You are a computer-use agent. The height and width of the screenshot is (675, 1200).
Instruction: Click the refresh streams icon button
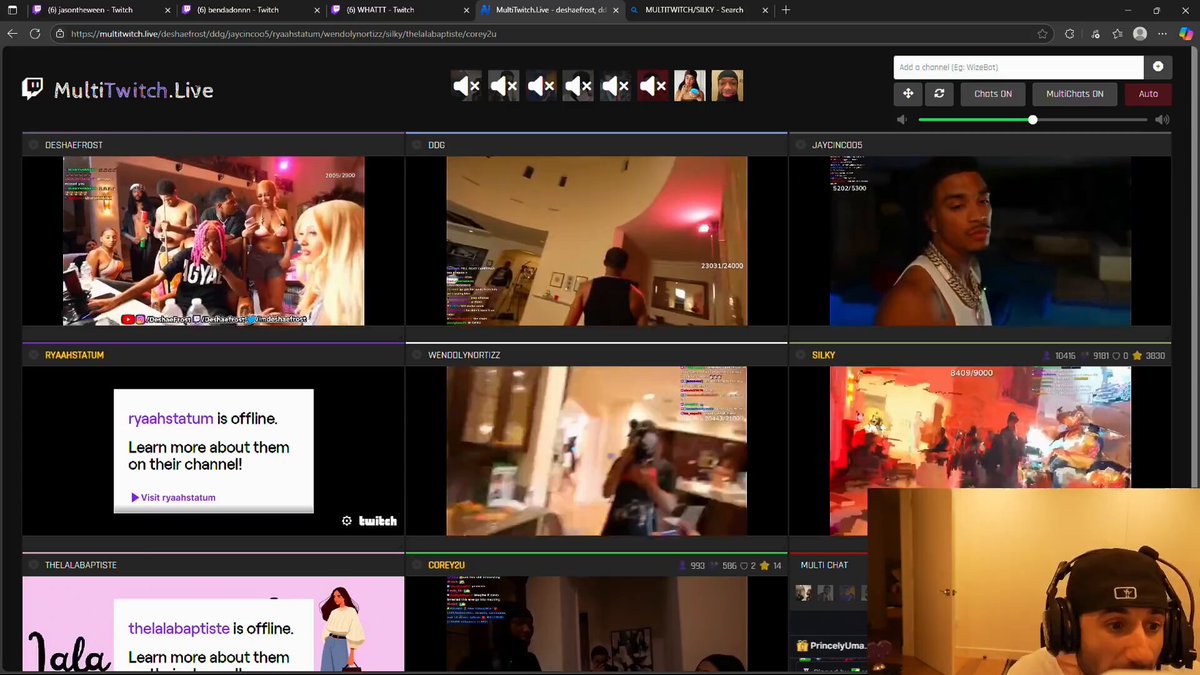tap(939, 94)
